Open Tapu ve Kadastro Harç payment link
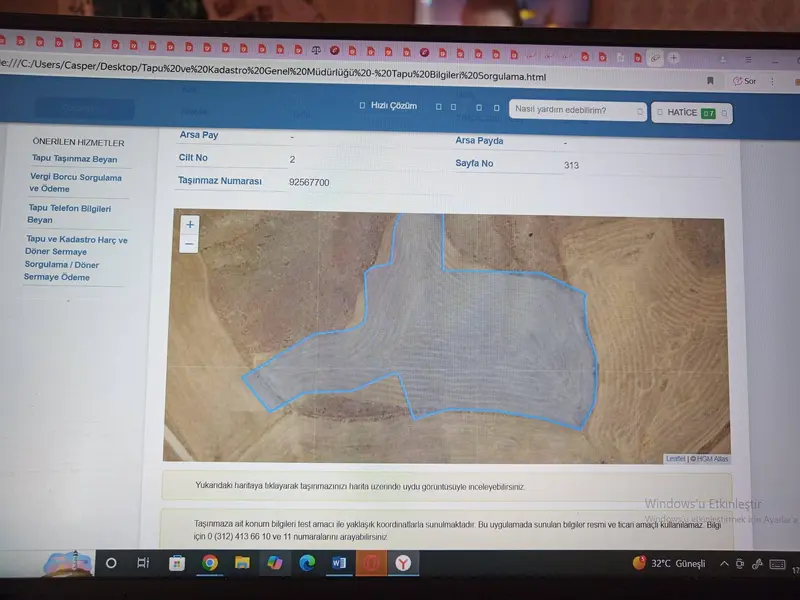The height and width of the screenshot is (600, 800). pyautogui.click(x=76, y=258)
